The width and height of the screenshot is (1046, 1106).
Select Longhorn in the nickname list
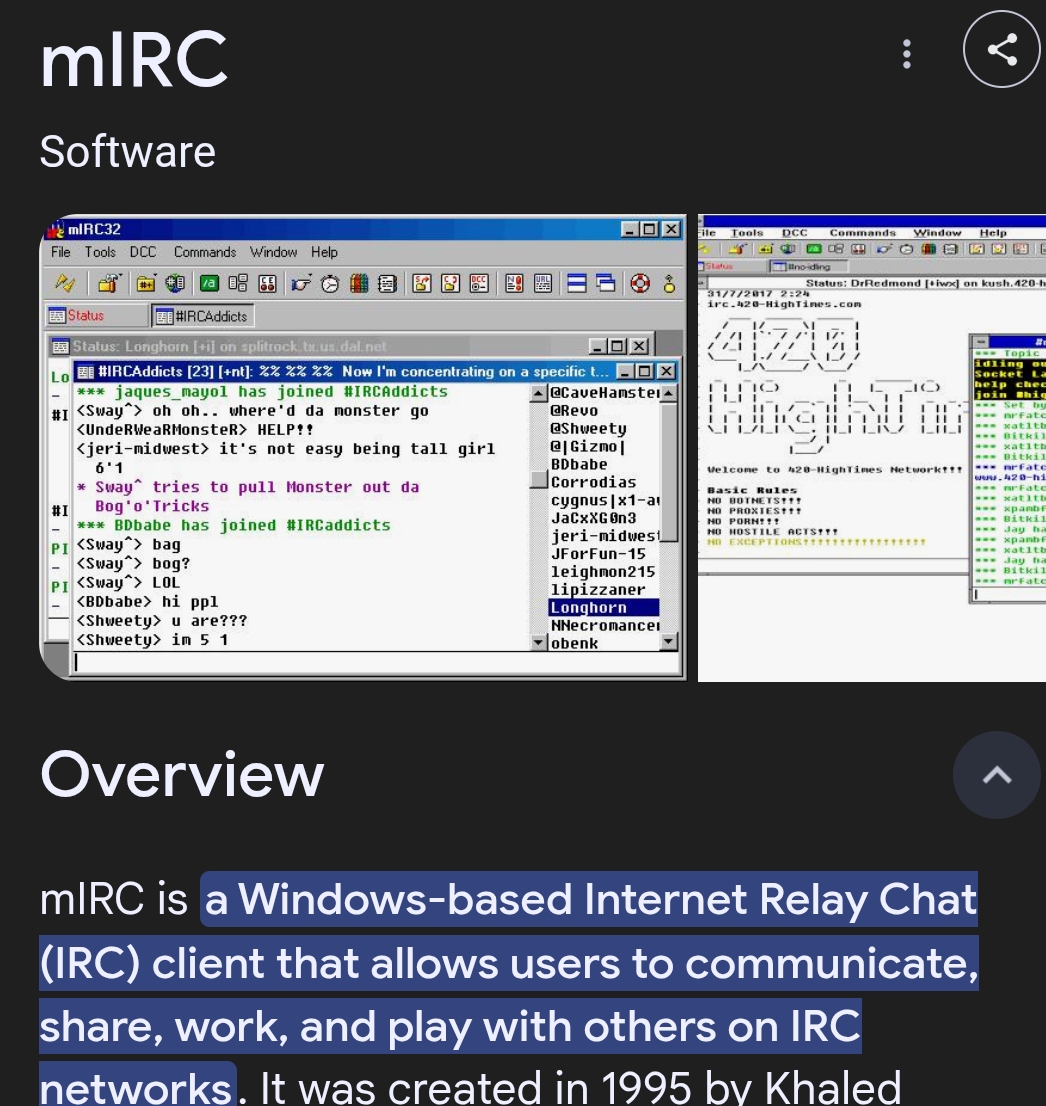coord(589,608)
